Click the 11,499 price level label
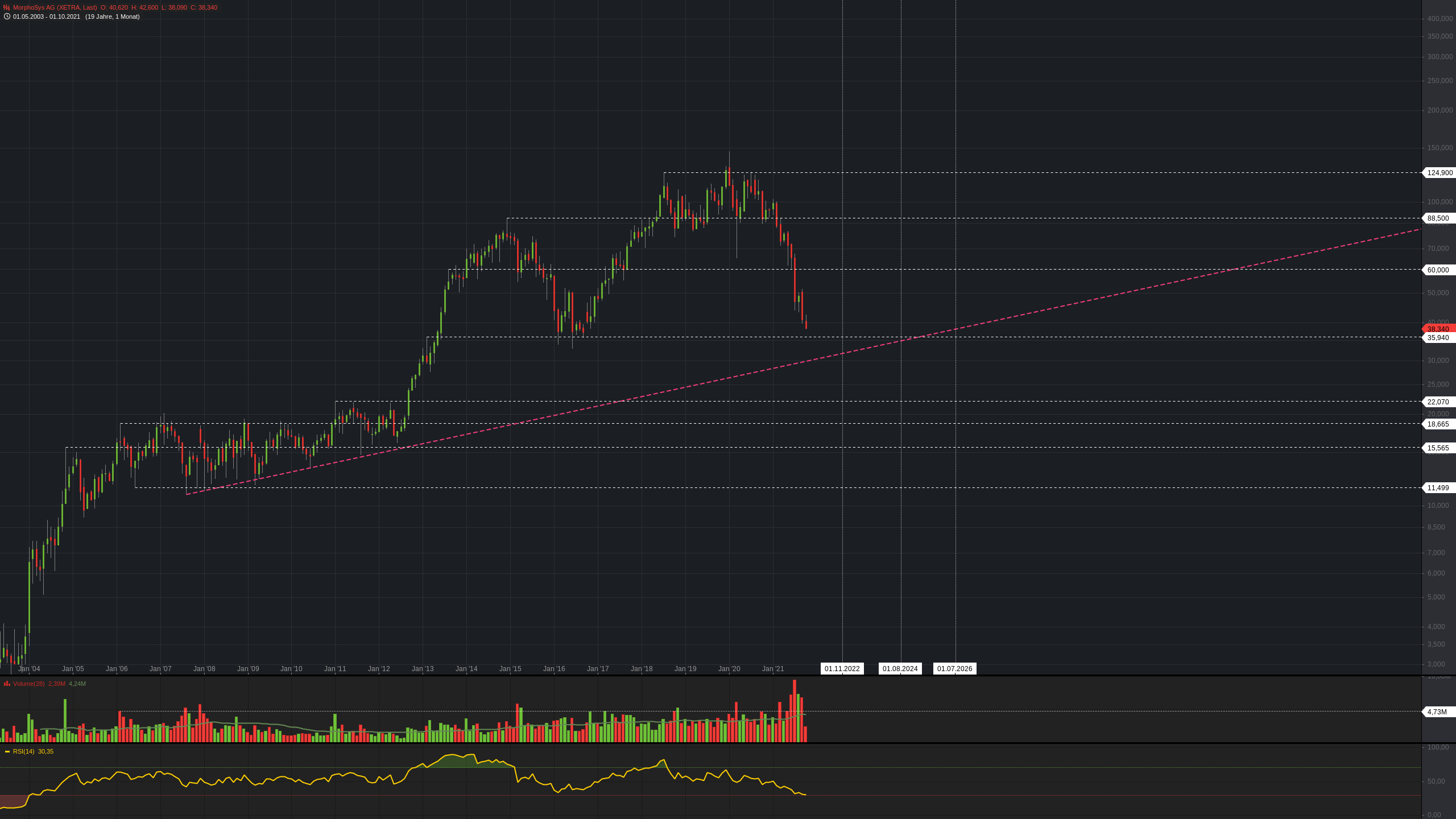The width and height of the screenshot is (1456, 819). click(x=1438, y=488)
